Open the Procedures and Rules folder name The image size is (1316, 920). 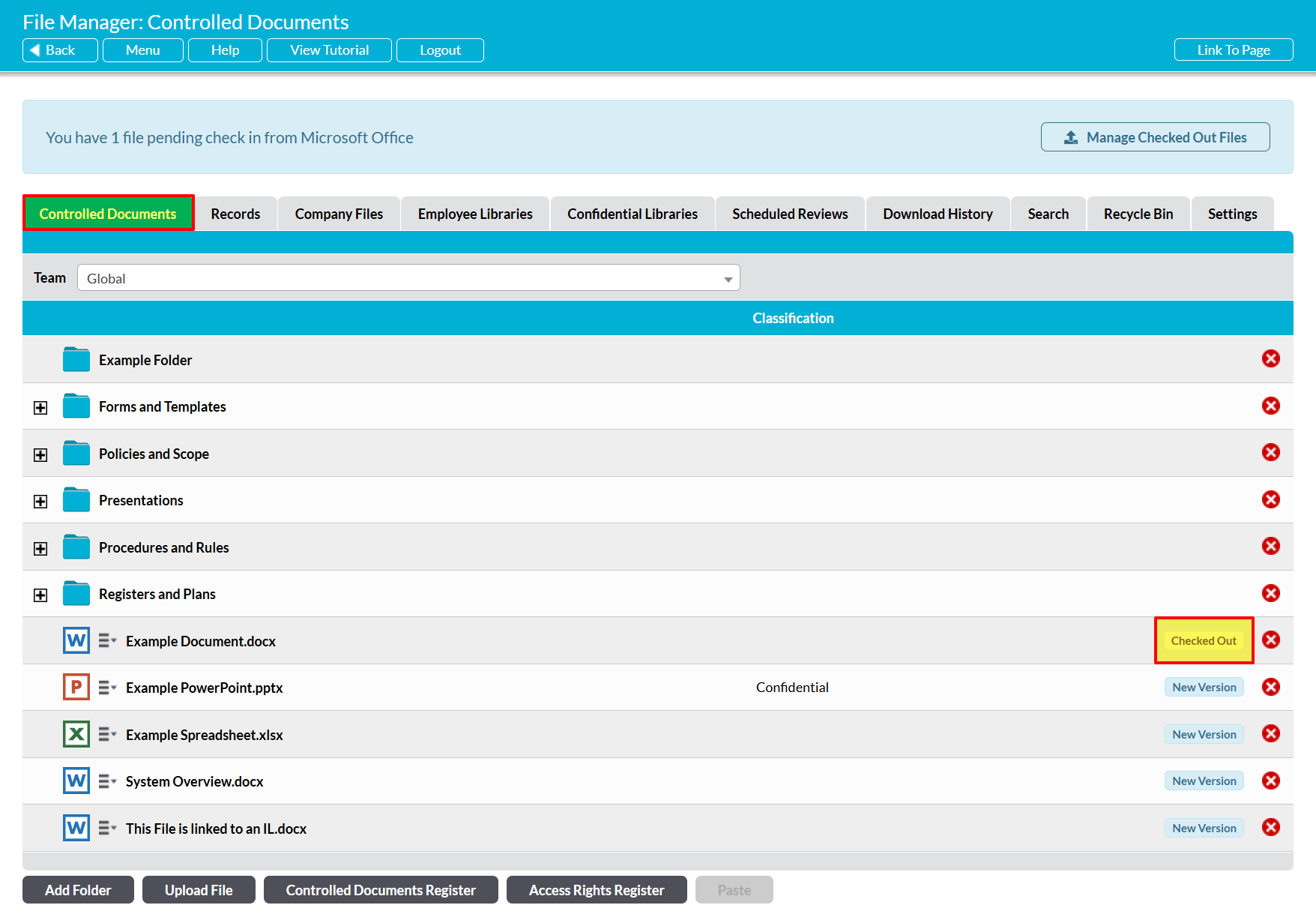164,548
